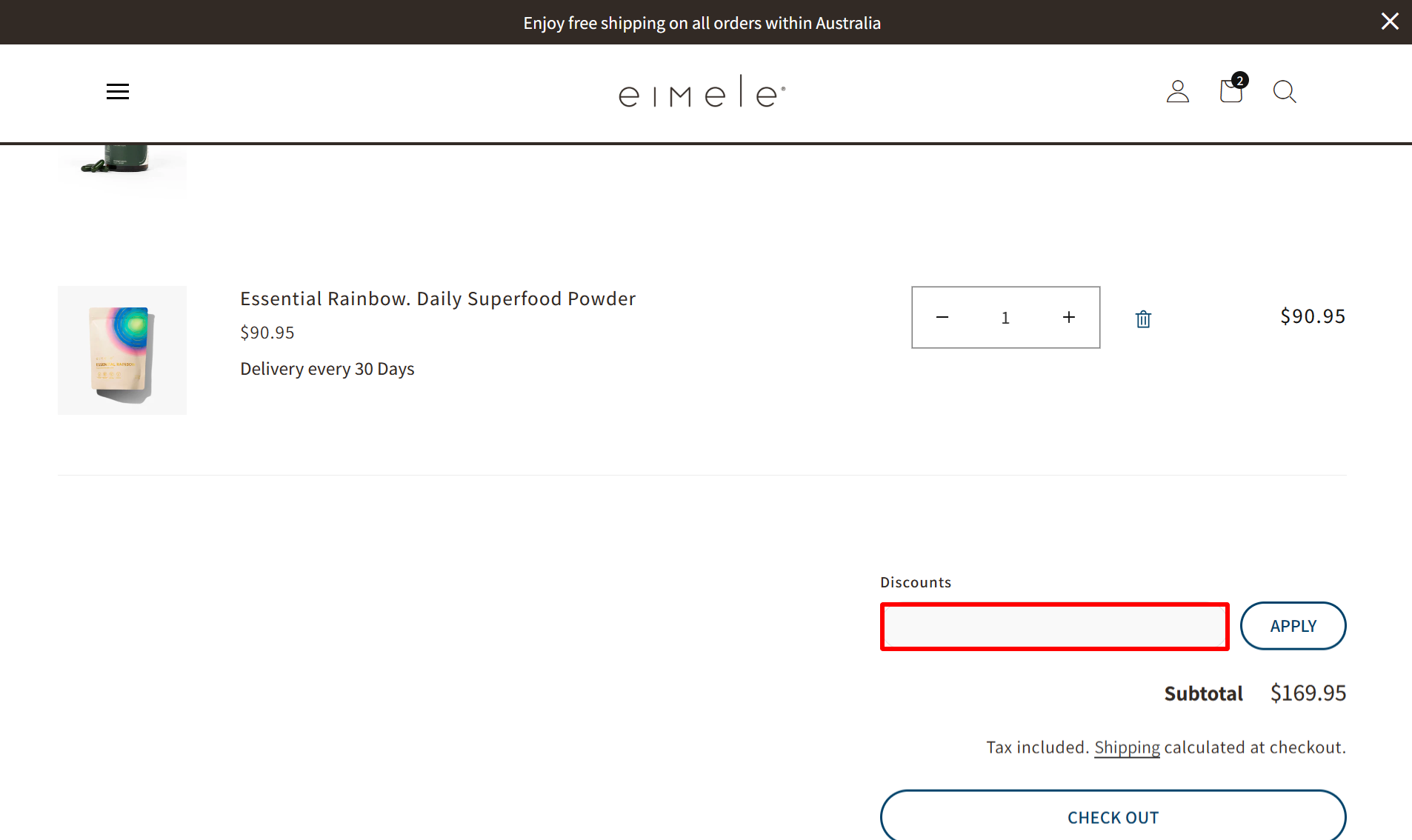This screenshot has height=840, width=1412.
Task: Open the Shipping details link
Action: pos(1127,747)
